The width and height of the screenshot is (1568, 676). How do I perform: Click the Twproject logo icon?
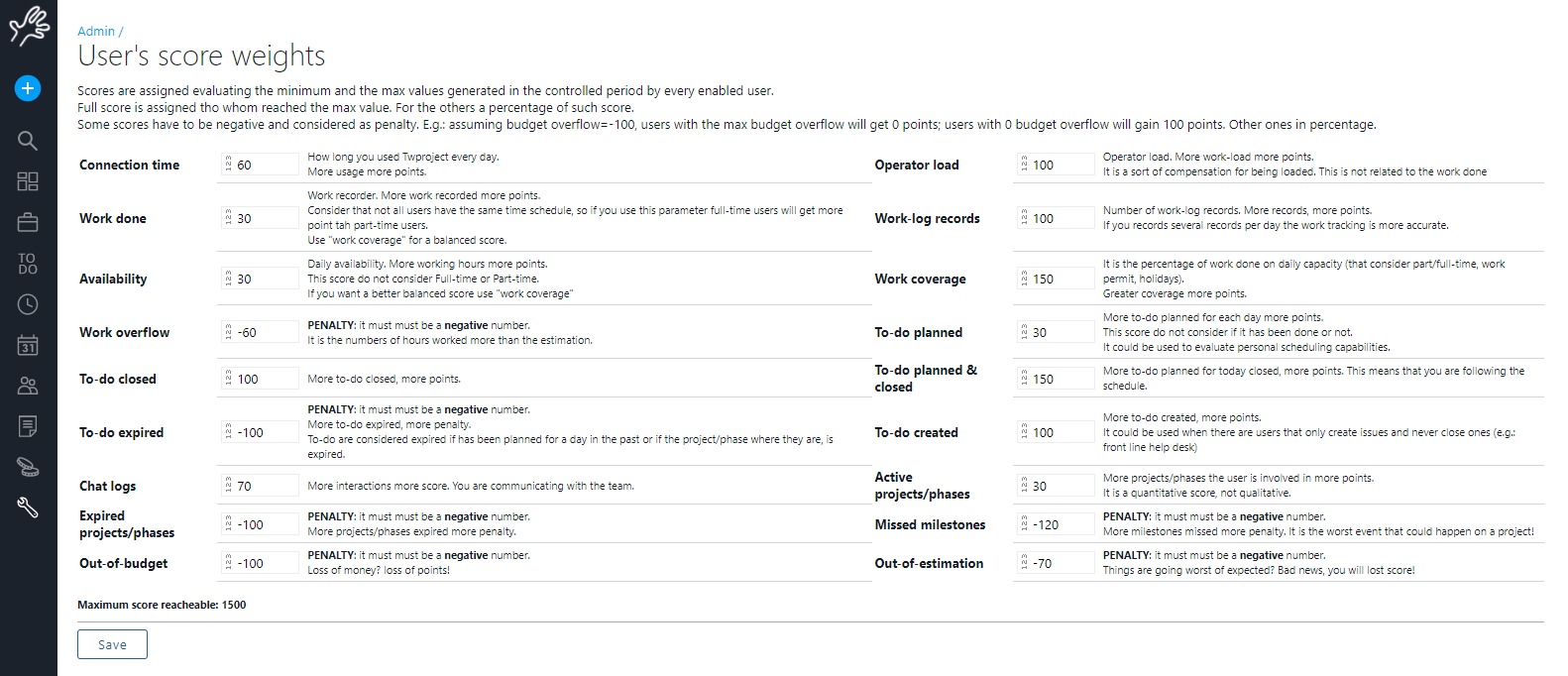coord(29,26)
